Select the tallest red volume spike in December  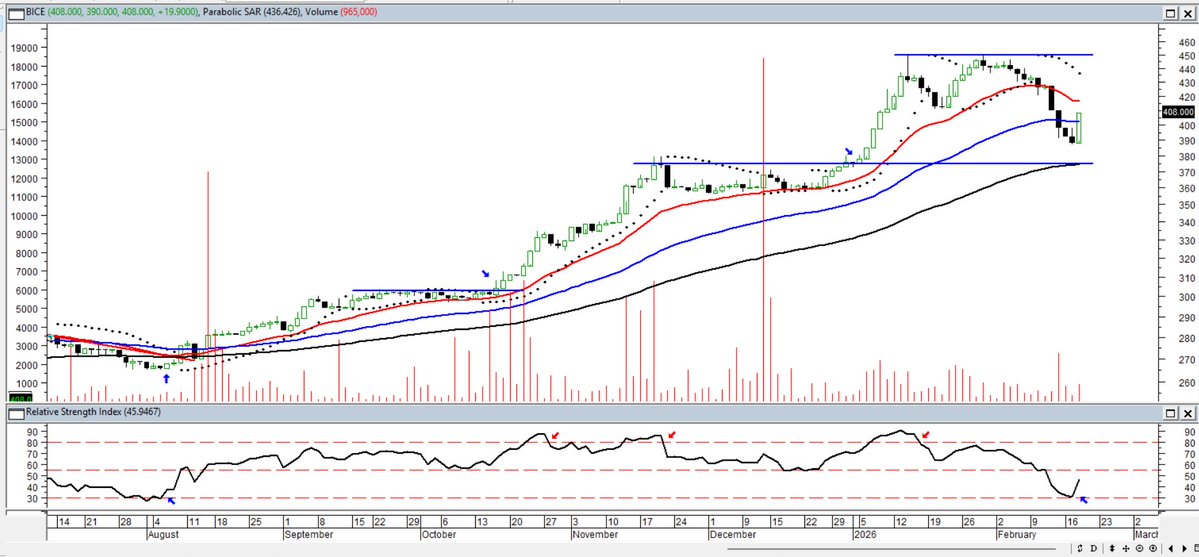[763, 230]
